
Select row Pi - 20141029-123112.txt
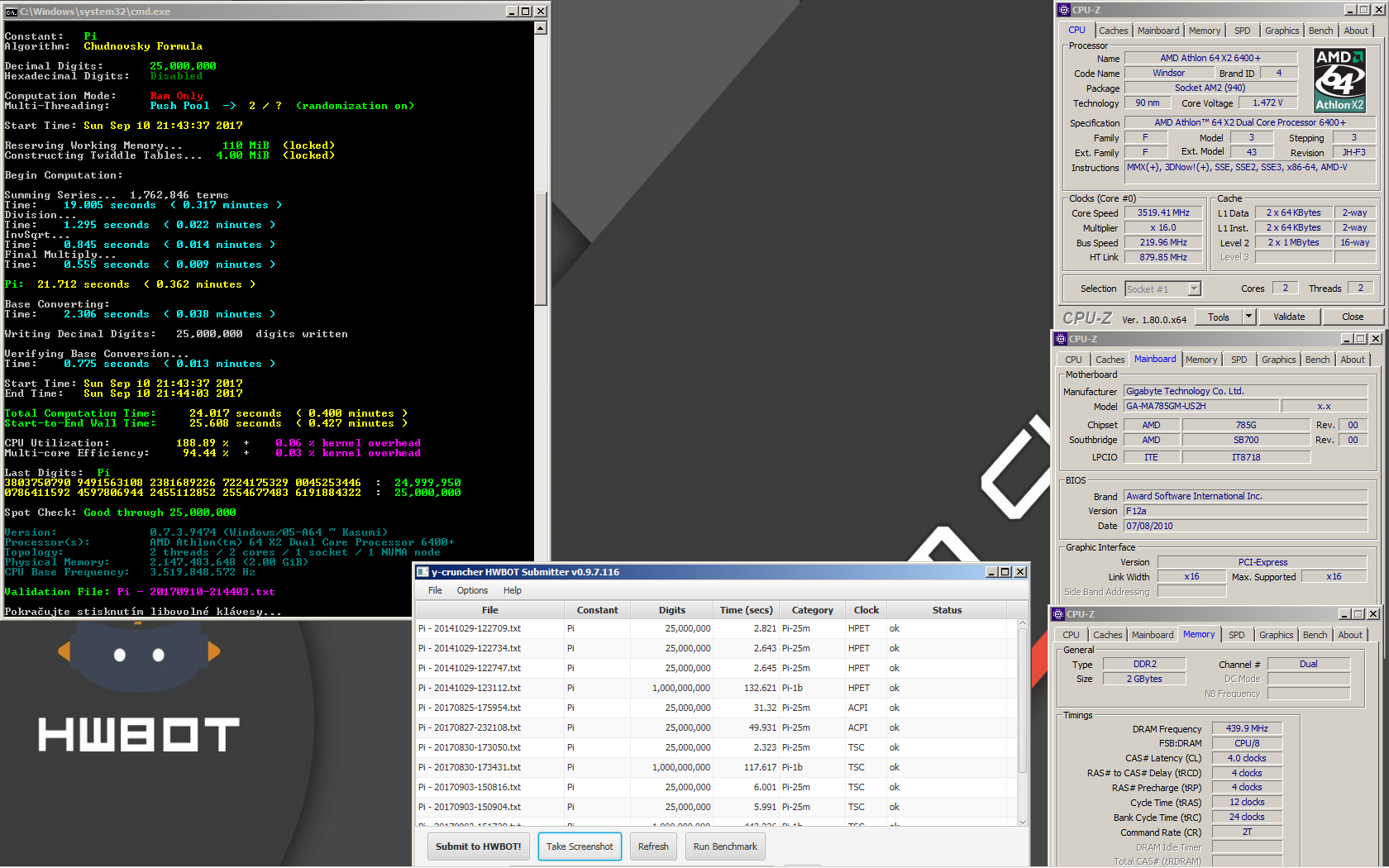717,688
